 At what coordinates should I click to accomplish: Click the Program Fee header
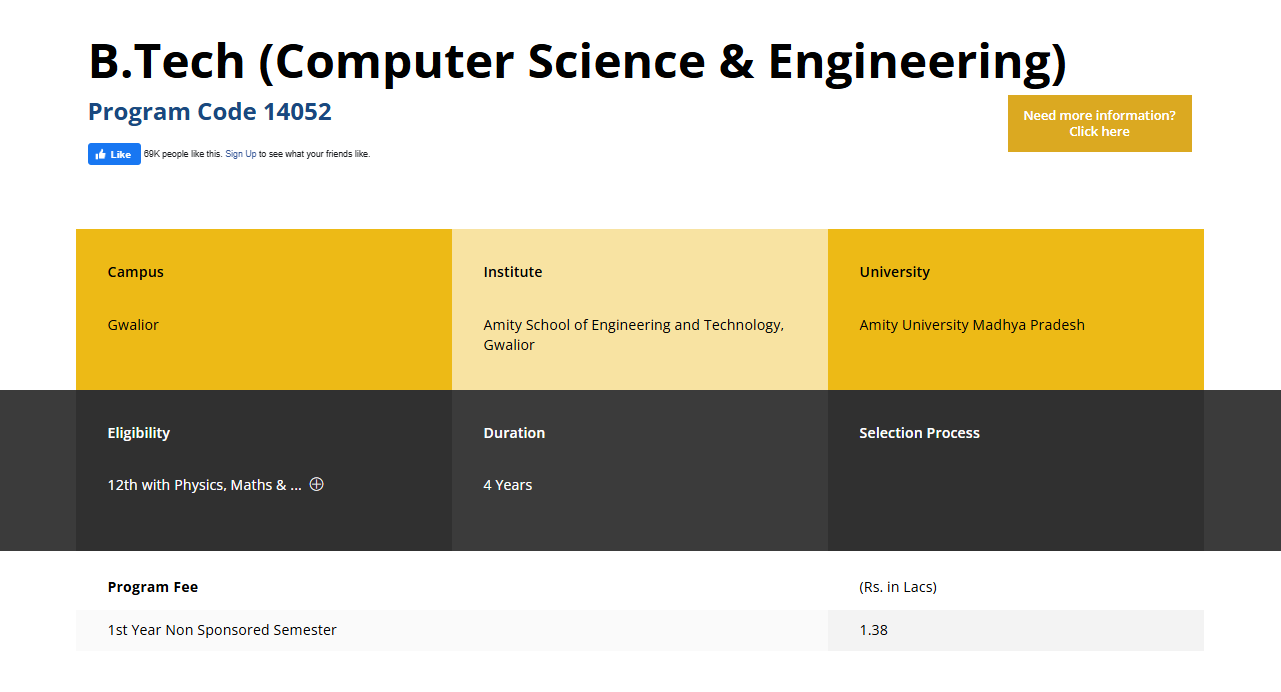click(153, 586)
